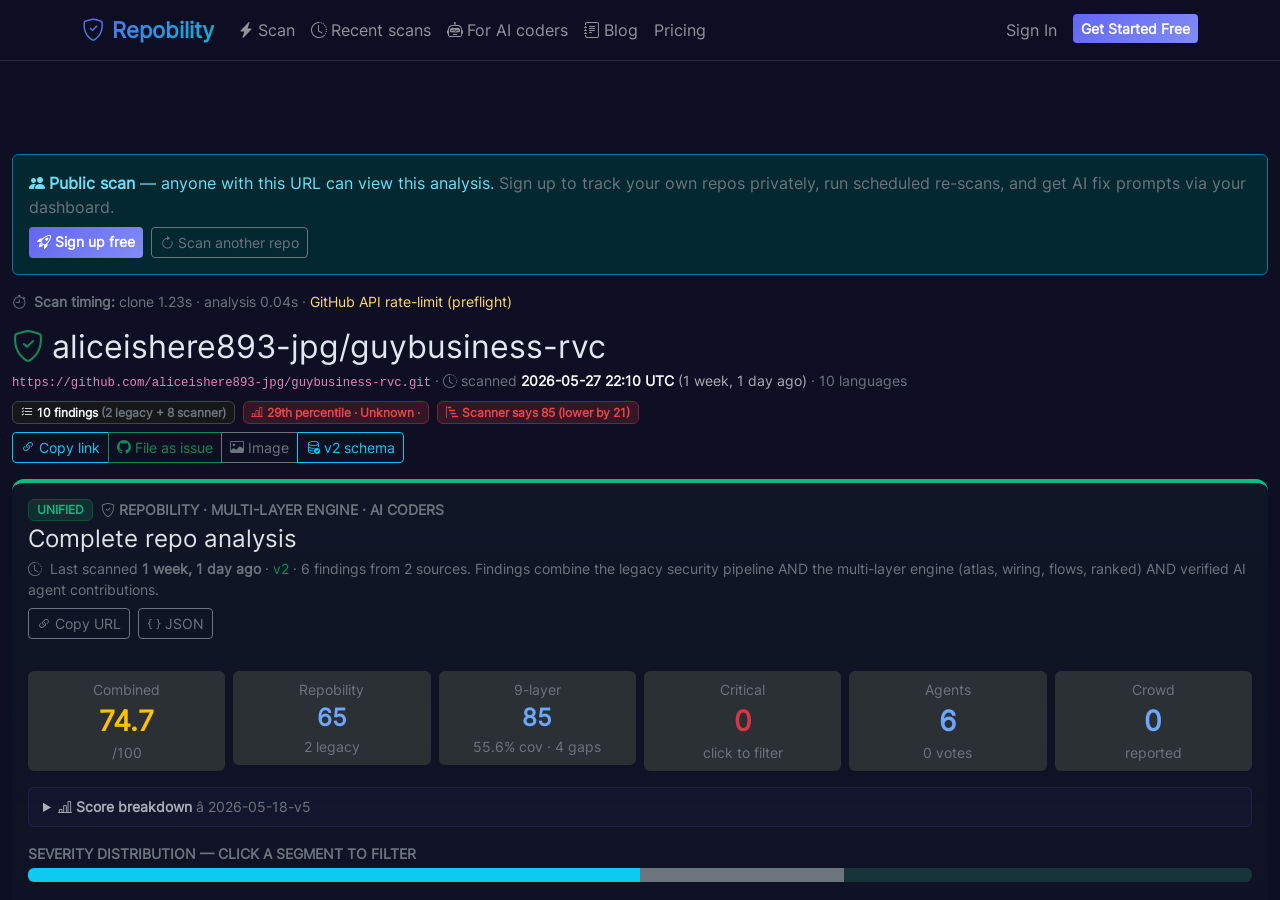The height and width of the screenshot is (900, 1280).
Task: Click the UNIFIED badge
Action: pos(60,510)
